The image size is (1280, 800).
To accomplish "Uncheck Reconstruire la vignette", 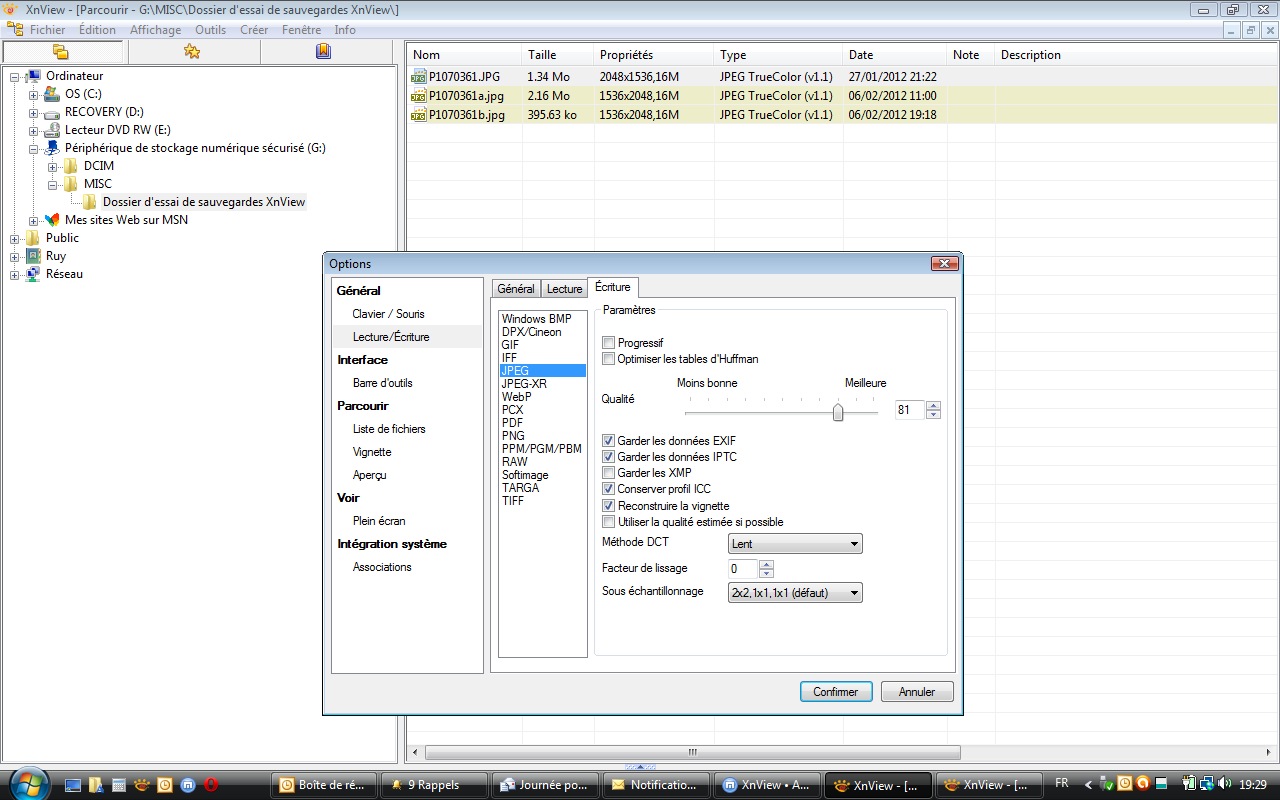I will coord(609,506).
